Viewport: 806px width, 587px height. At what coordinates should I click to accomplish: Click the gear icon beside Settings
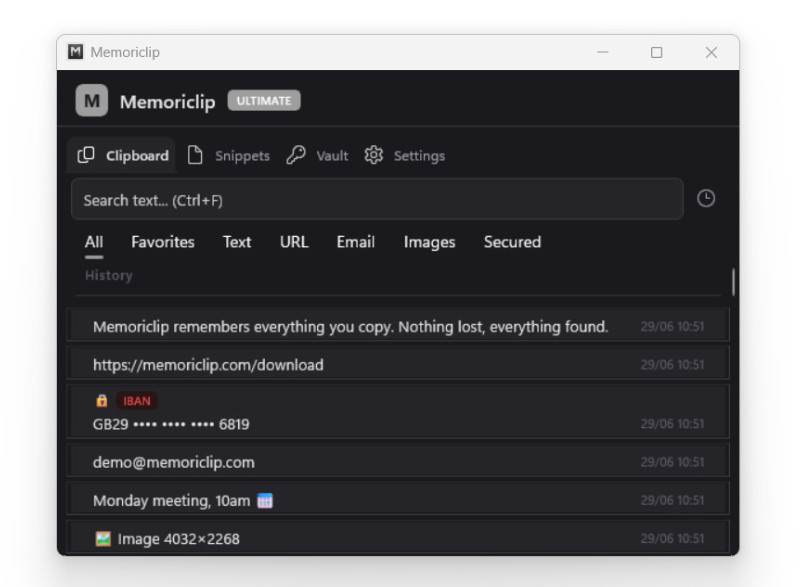(374, 155)
